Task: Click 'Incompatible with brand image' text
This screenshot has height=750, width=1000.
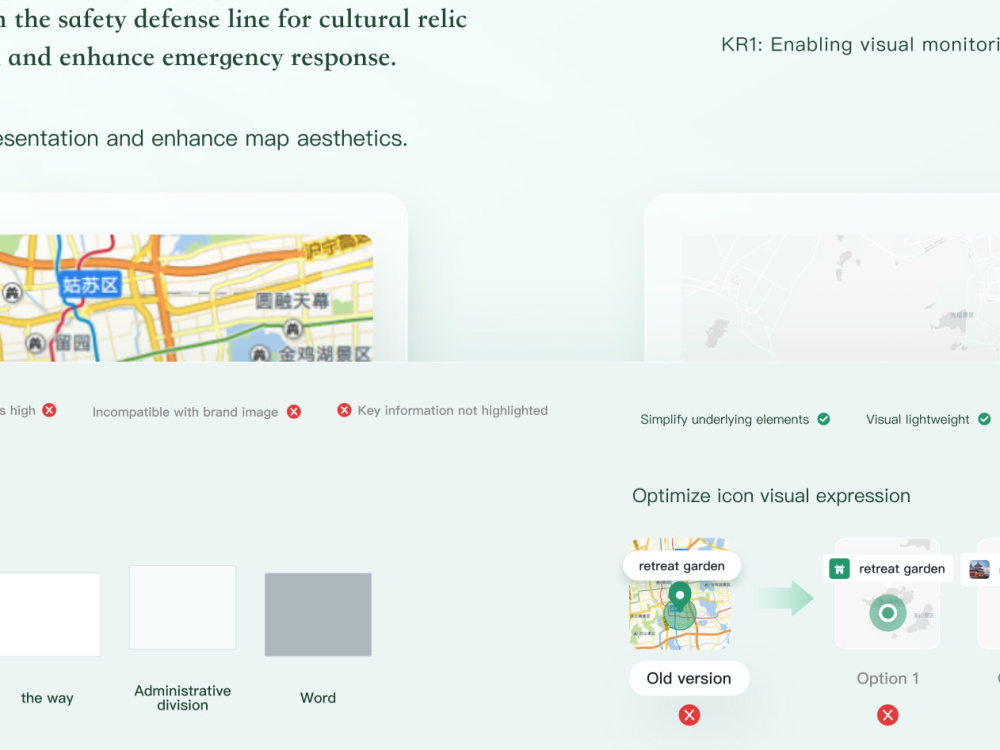Action: click(x=185, y=412)
